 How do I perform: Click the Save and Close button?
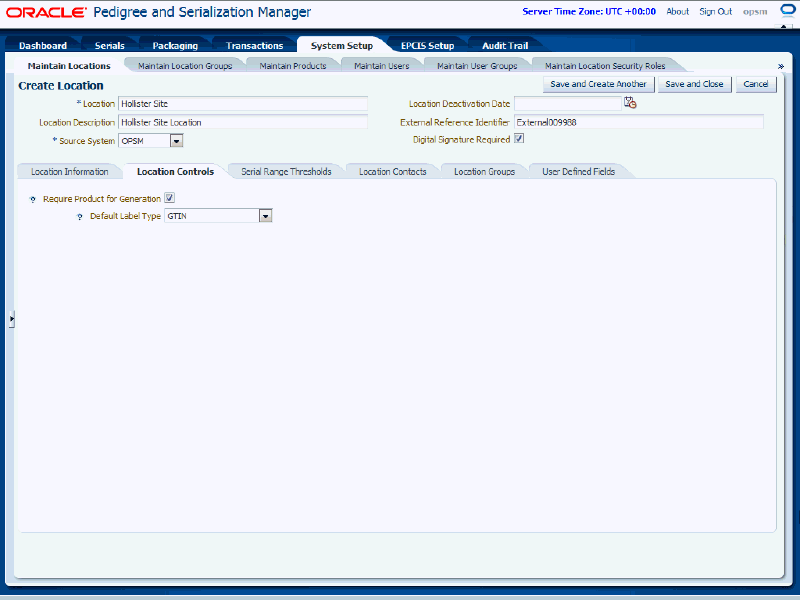pos(694,84)
